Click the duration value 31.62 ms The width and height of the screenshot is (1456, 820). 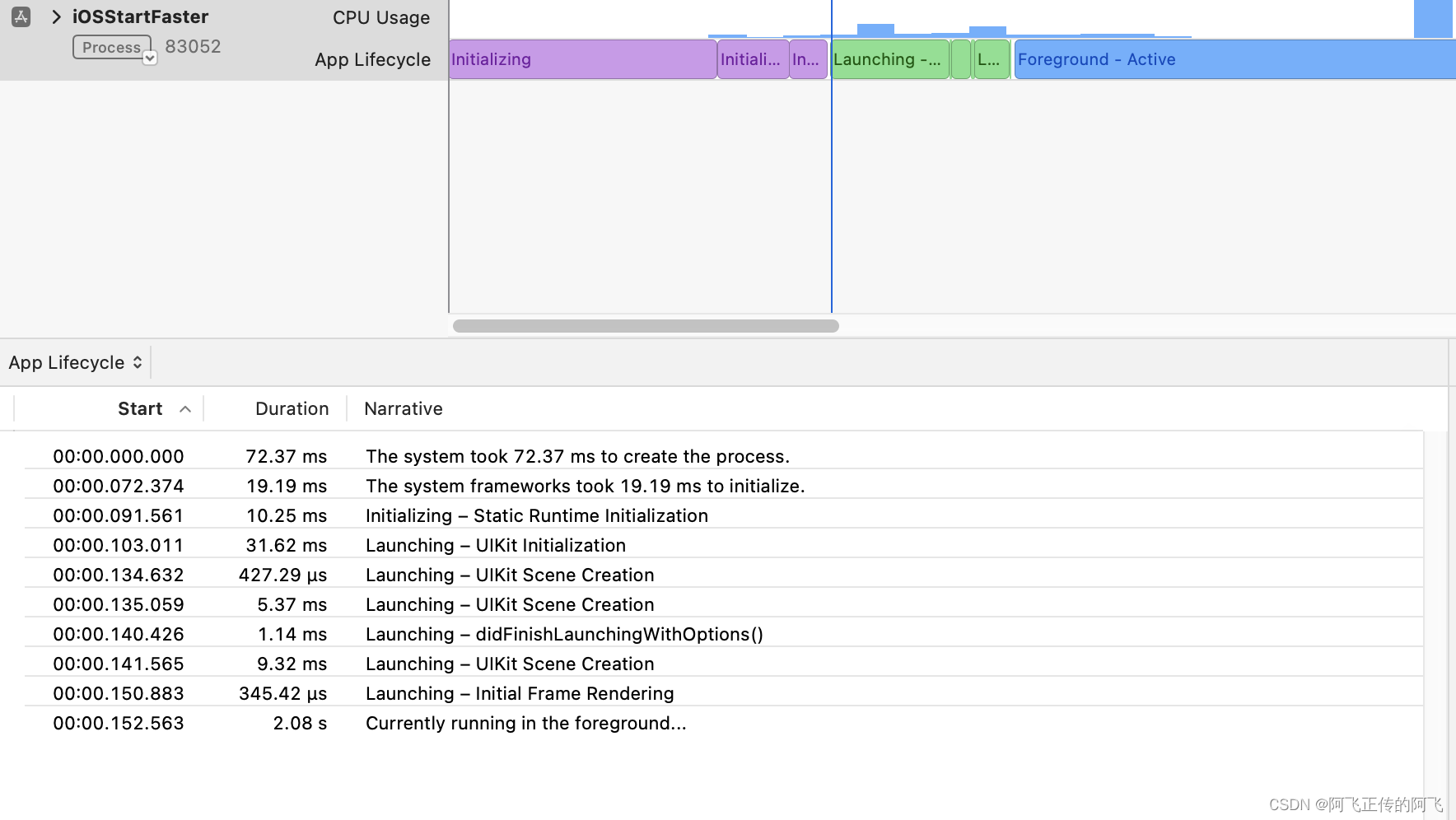pos(287,545)
